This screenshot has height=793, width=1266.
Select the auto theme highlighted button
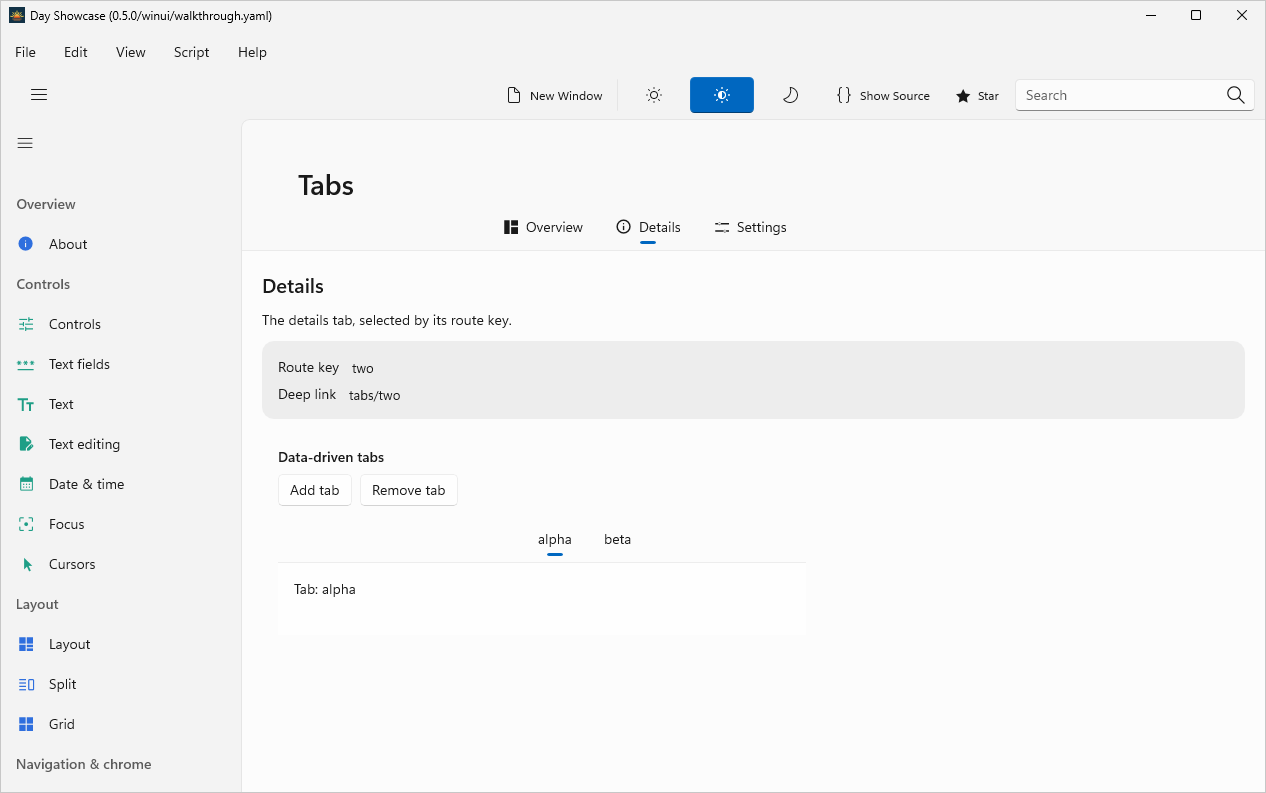[x=722, y=95]
